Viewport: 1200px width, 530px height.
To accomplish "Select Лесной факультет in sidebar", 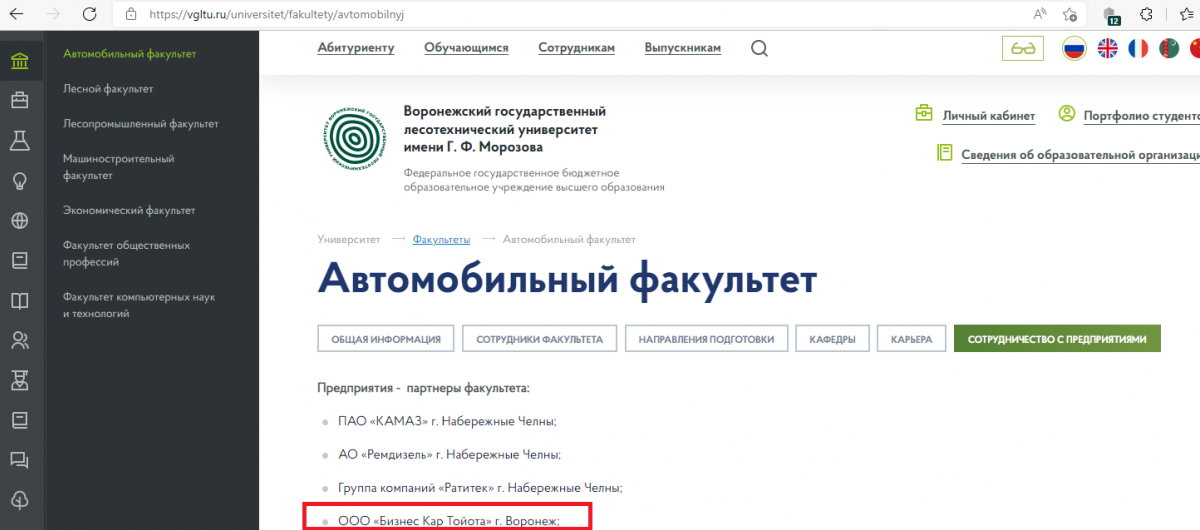I will (108, 89).
